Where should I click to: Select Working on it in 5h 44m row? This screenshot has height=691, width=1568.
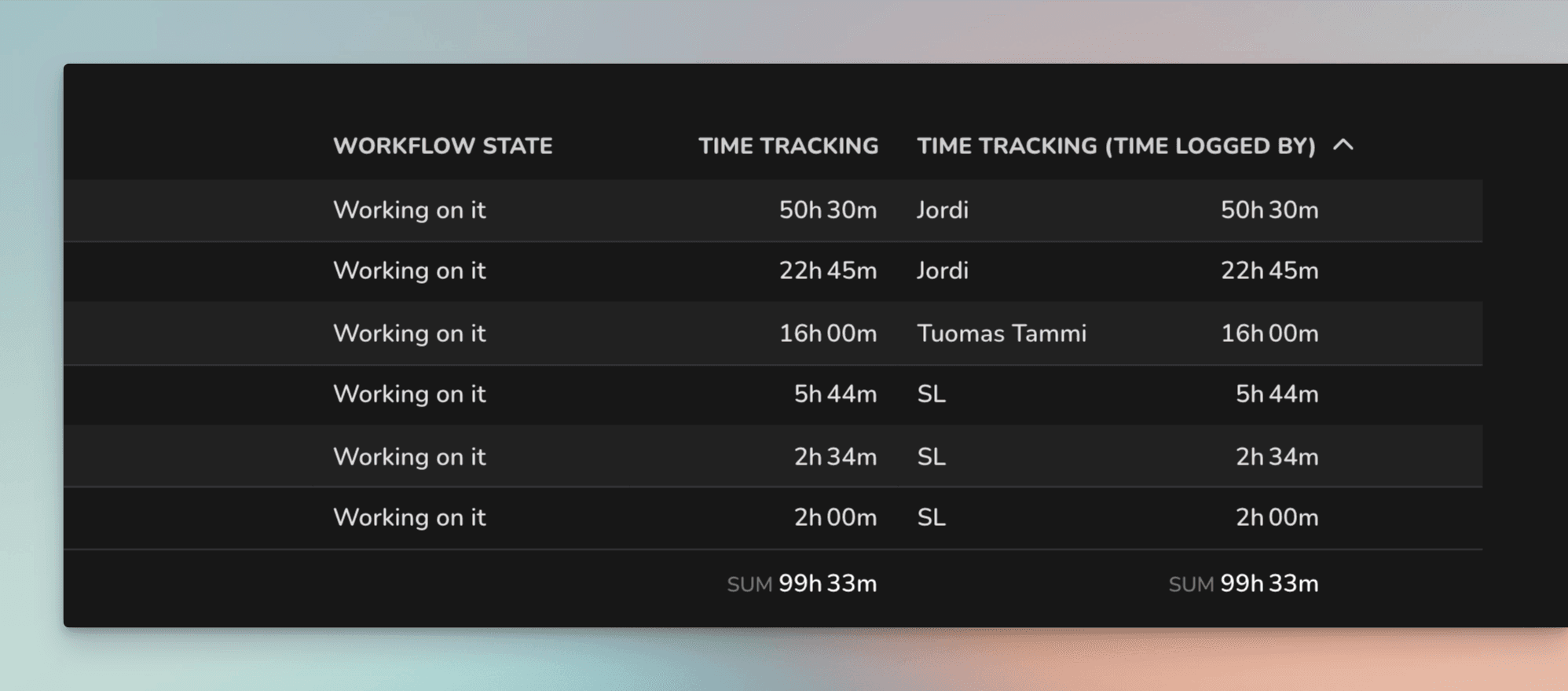pos(409,394)
